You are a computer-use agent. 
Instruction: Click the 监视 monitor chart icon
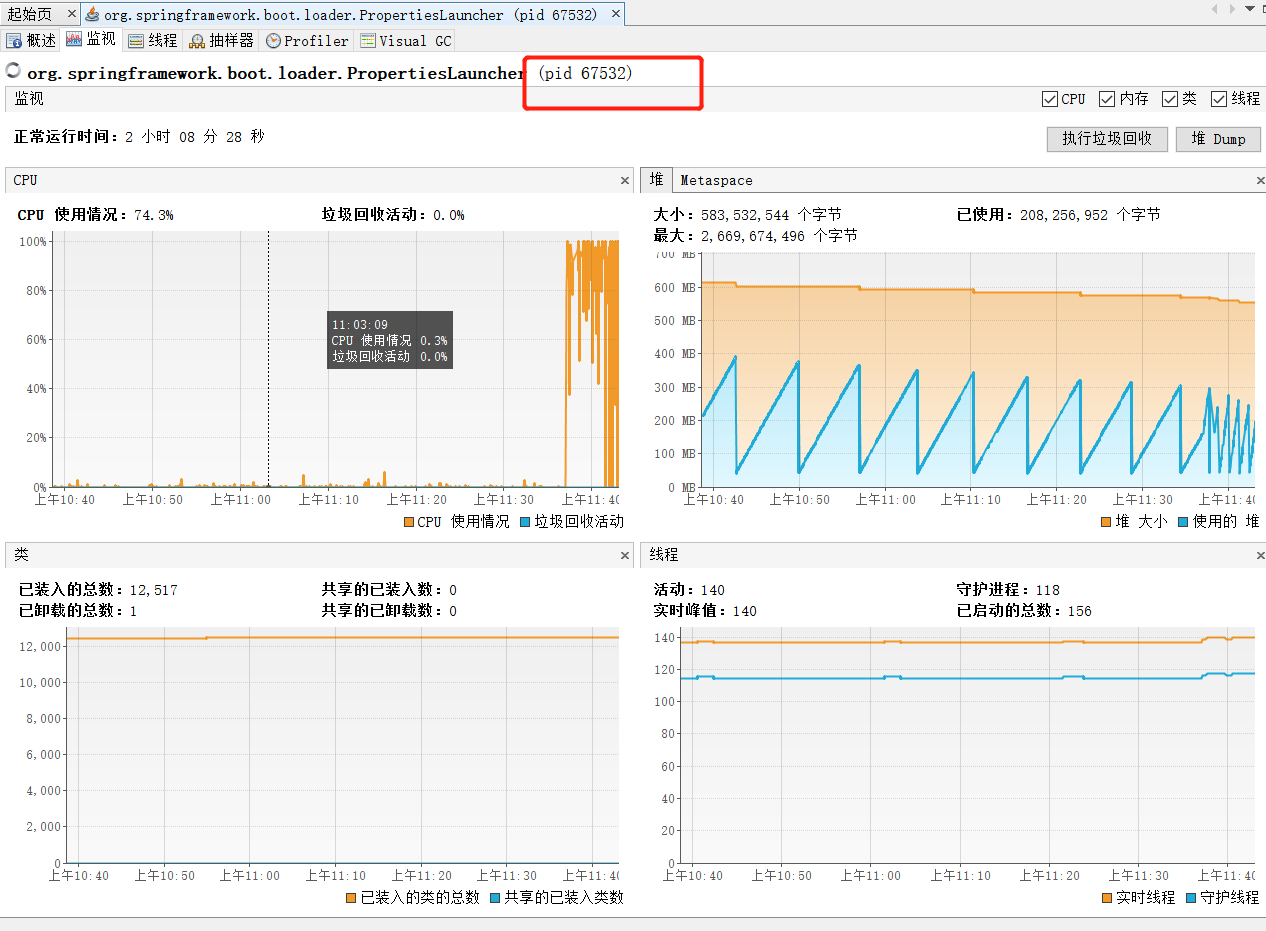click(x=74, y=40)
